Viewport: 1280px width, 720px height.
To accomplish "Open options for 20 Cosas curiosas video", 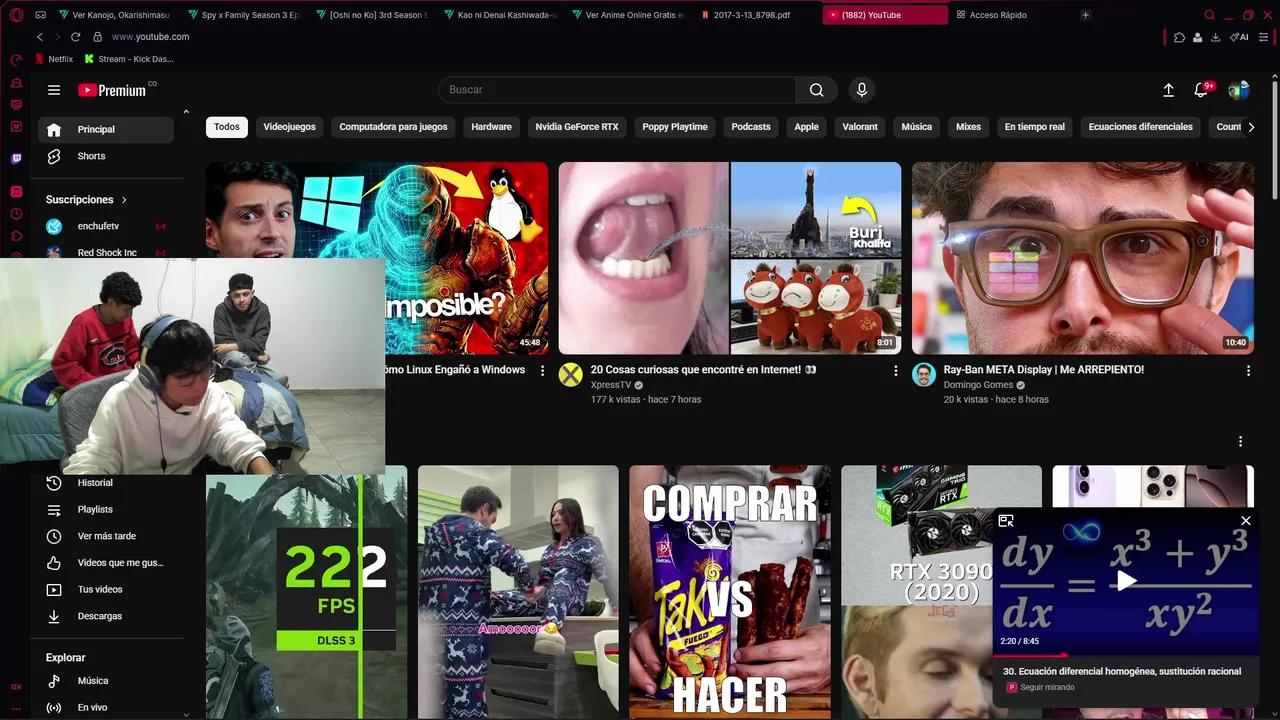I will pos(895,371).
